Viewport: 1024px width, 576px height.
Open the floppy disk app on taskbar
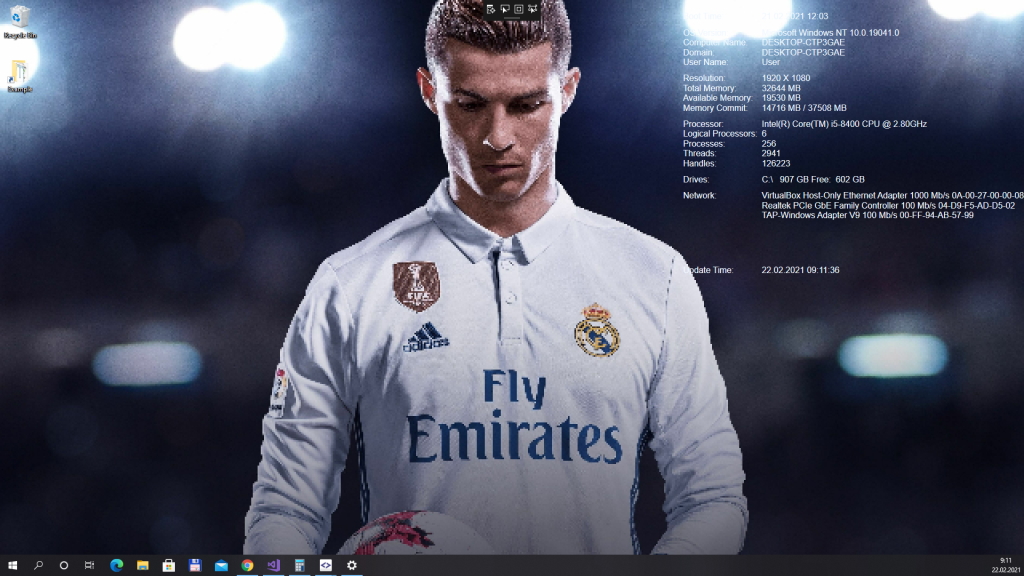(x=195, y=566)
